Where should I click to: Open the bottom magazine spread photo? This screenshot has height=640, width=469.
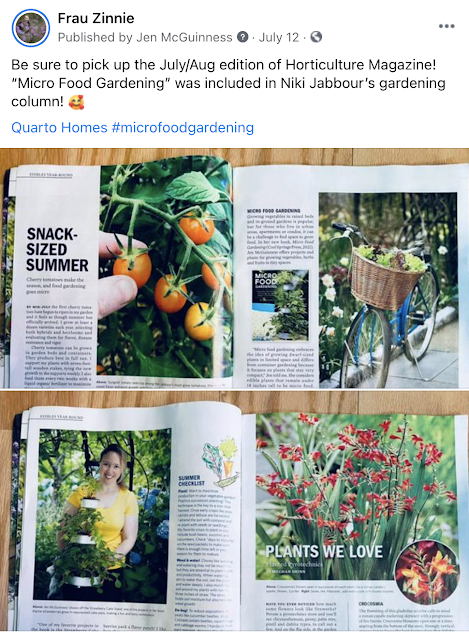pos(234,513)
